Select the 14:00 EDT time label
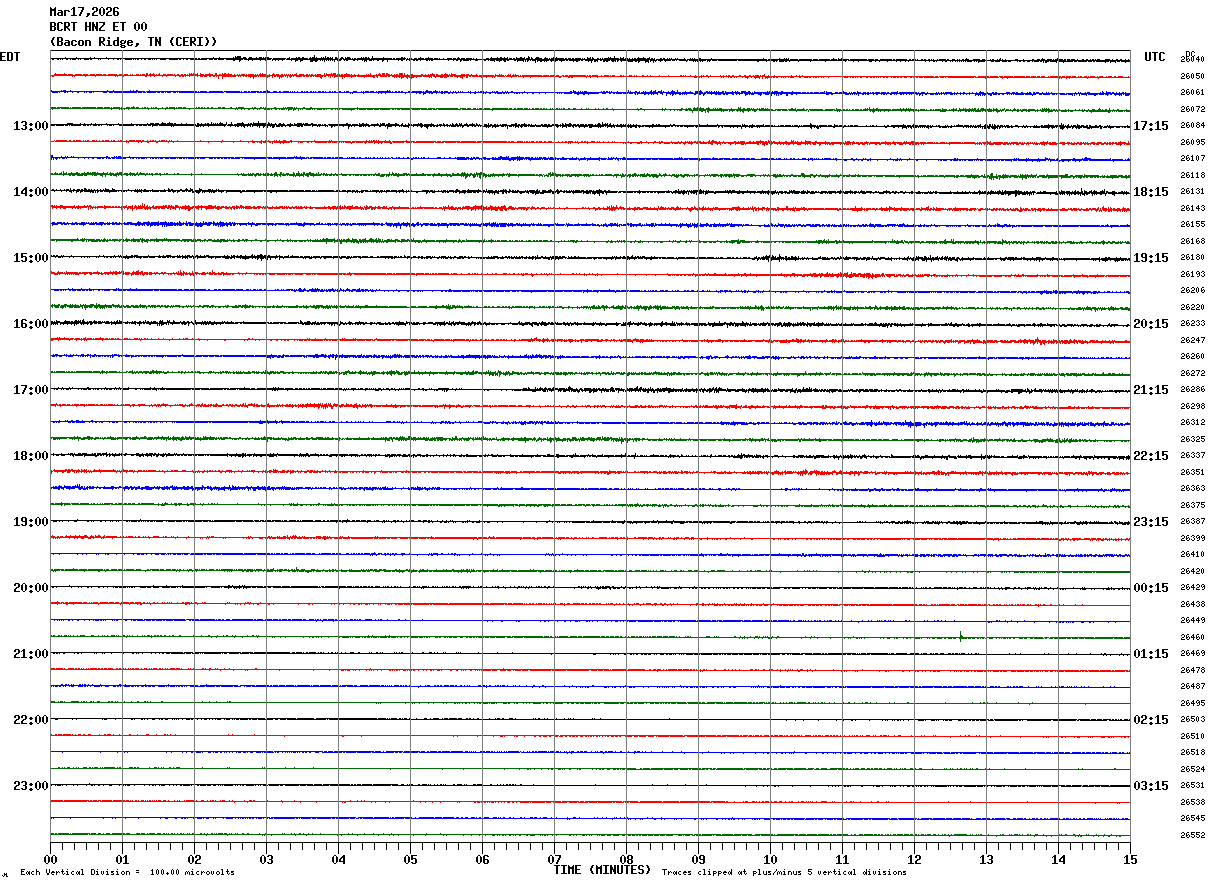Screen dimensions: 1210x886 click(31, 192)
